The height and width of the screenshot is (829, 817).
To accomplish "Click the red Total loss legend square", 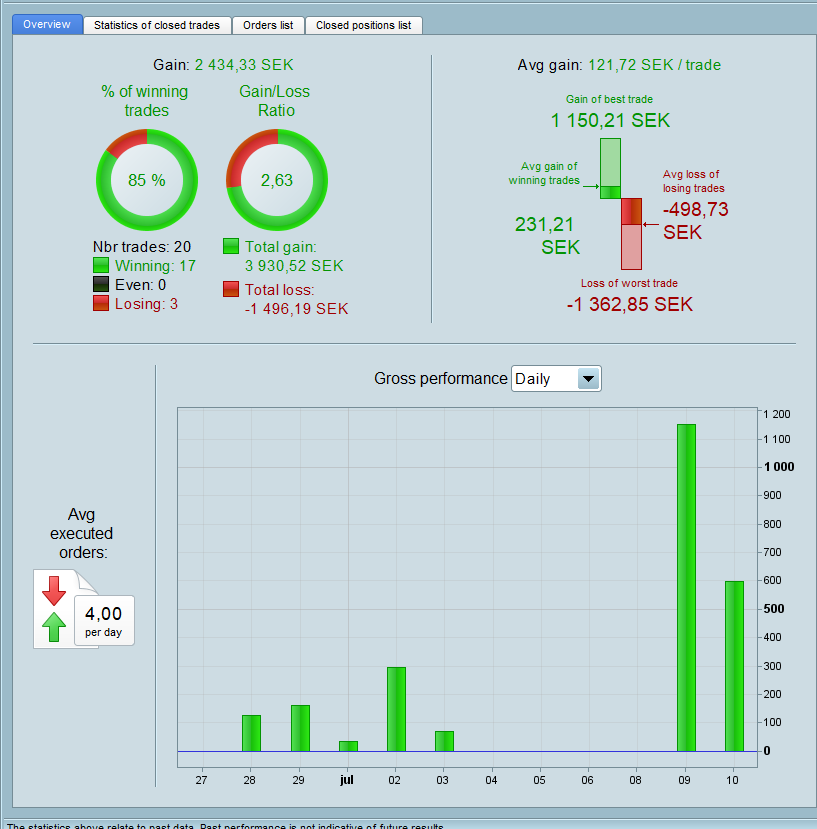I will [x=231, y=289].
